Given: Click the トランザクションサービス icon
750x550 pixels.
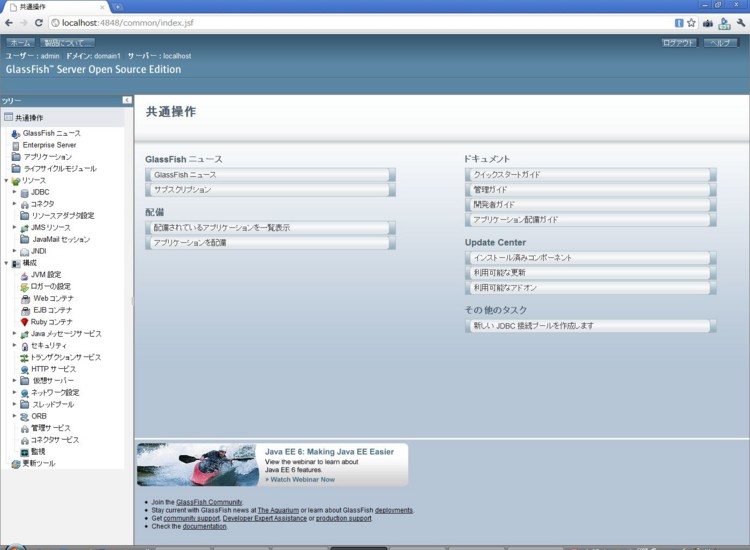Looking at the screenshot, I should (24, 358).
